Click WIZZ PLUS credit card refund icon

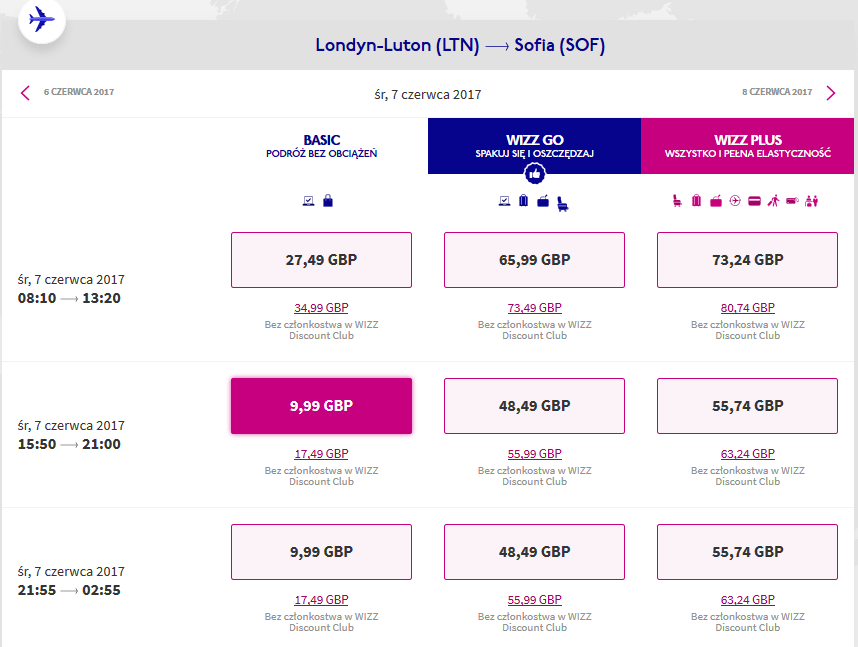pyautogui.click(x=754, y=201)
